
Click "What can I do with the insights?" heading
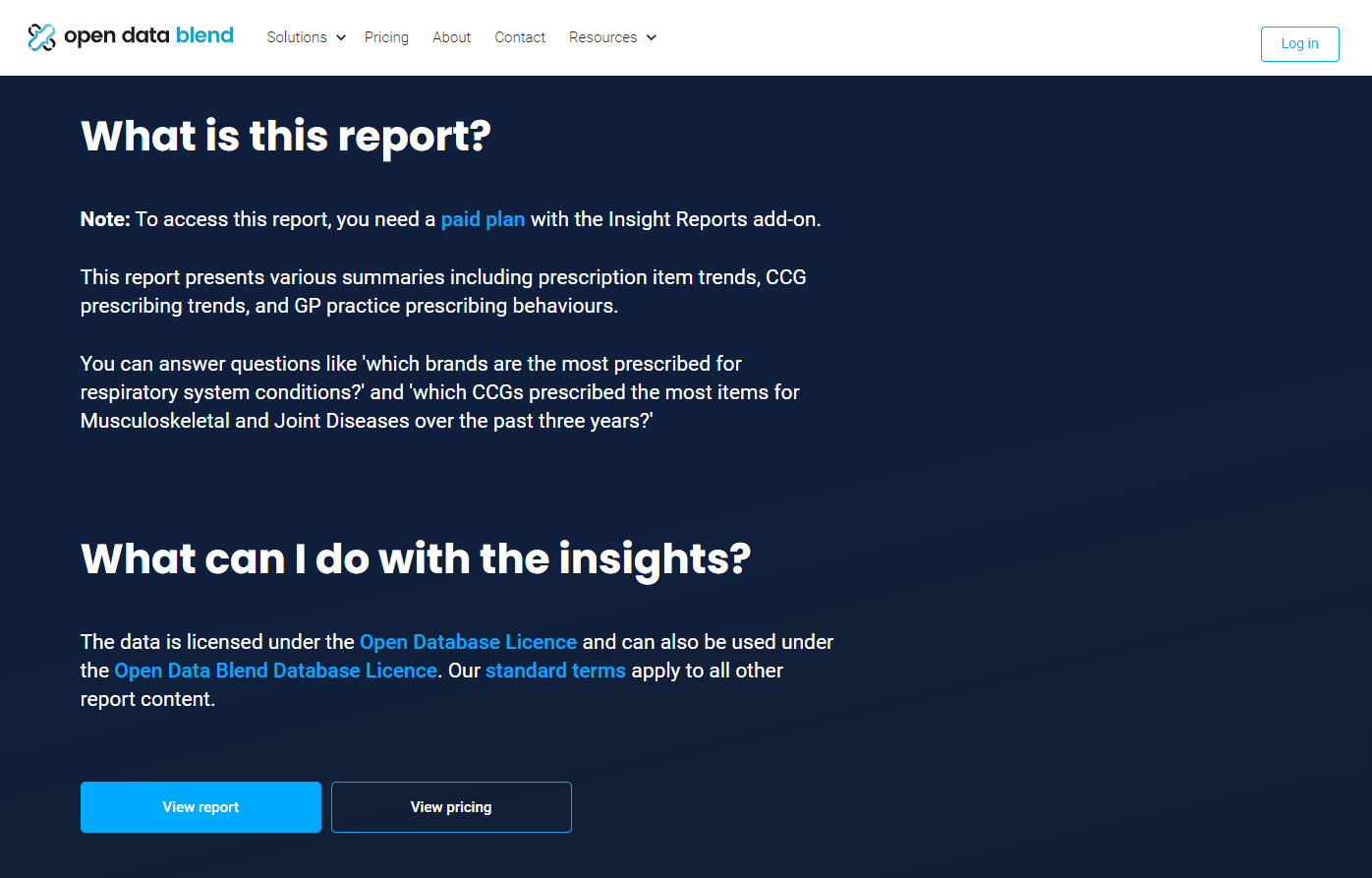coord(416,558)
